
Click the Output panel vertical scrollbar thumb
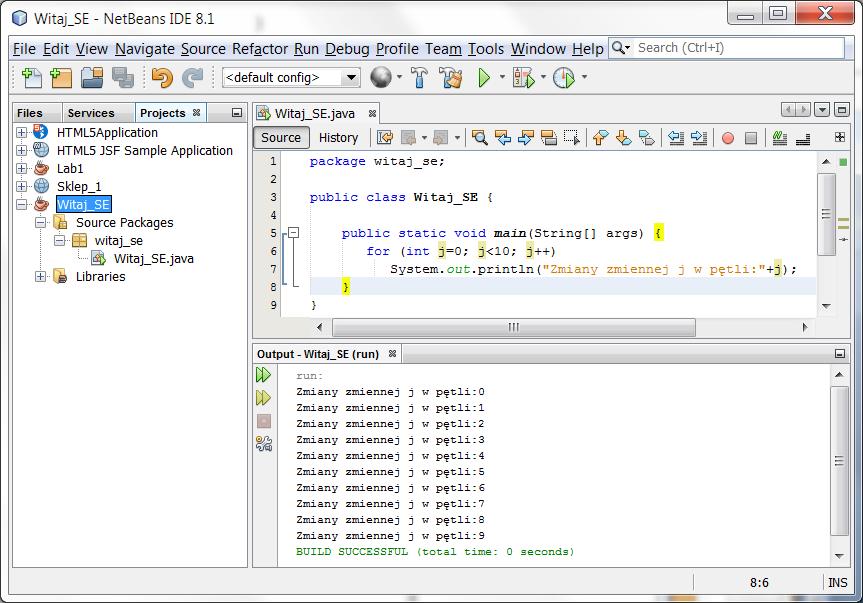(x=839, y=461)
